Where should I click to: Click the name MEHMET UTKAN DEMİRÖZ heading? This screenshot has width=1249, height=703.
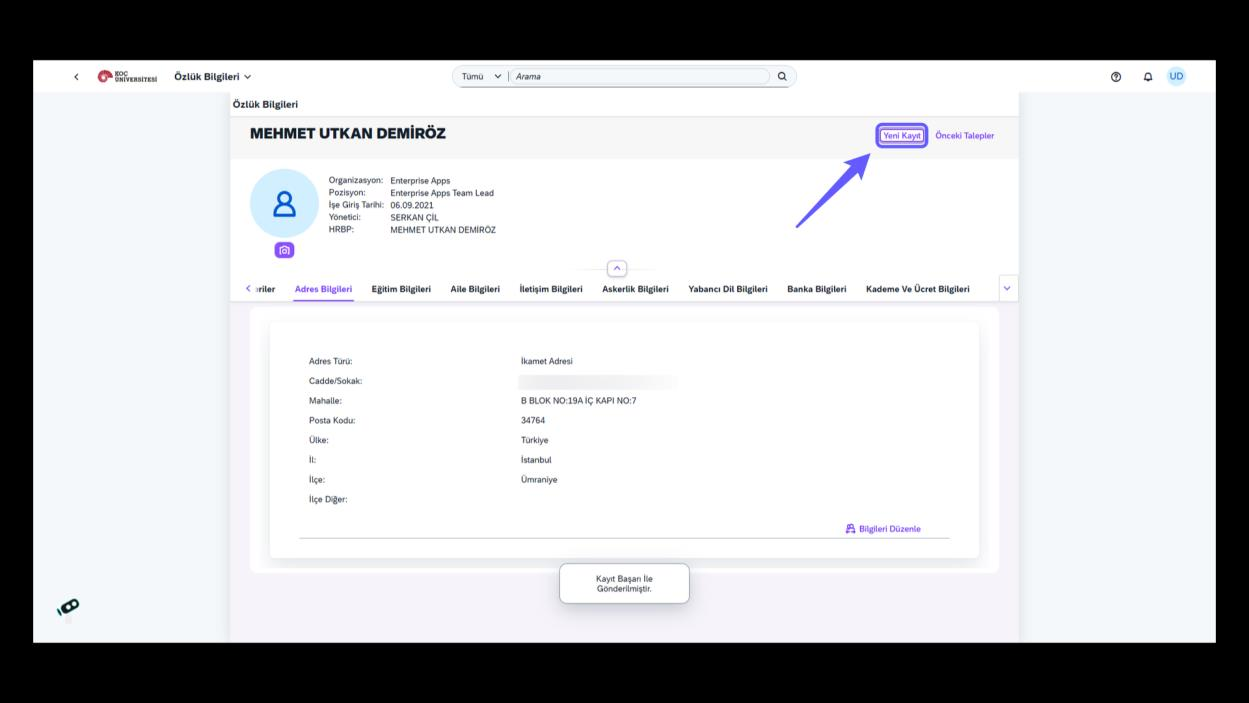(348, 134)
